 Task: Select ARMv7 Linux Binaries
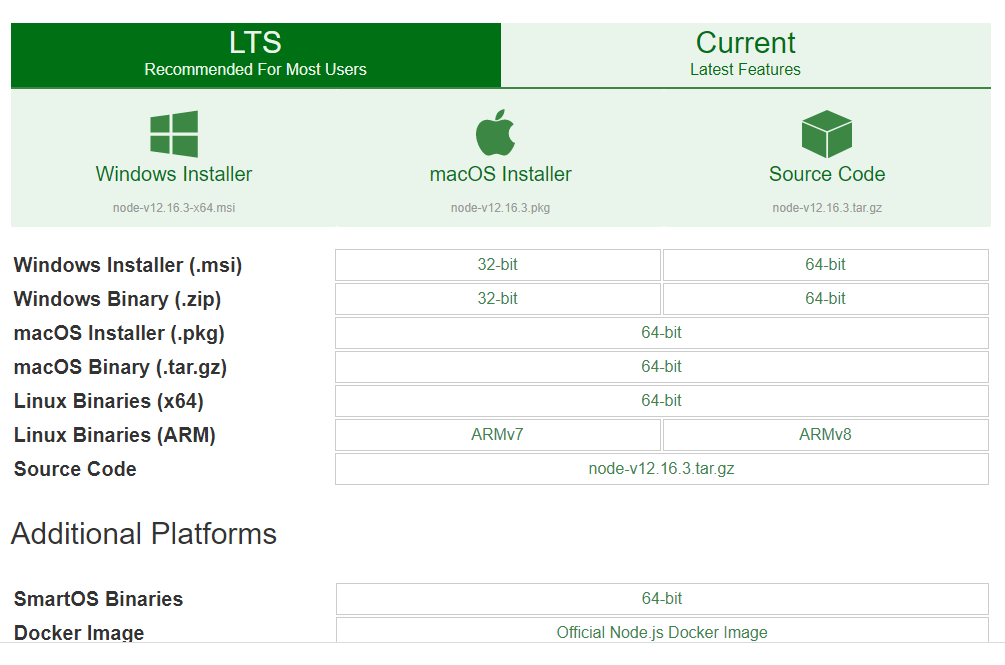497,435
